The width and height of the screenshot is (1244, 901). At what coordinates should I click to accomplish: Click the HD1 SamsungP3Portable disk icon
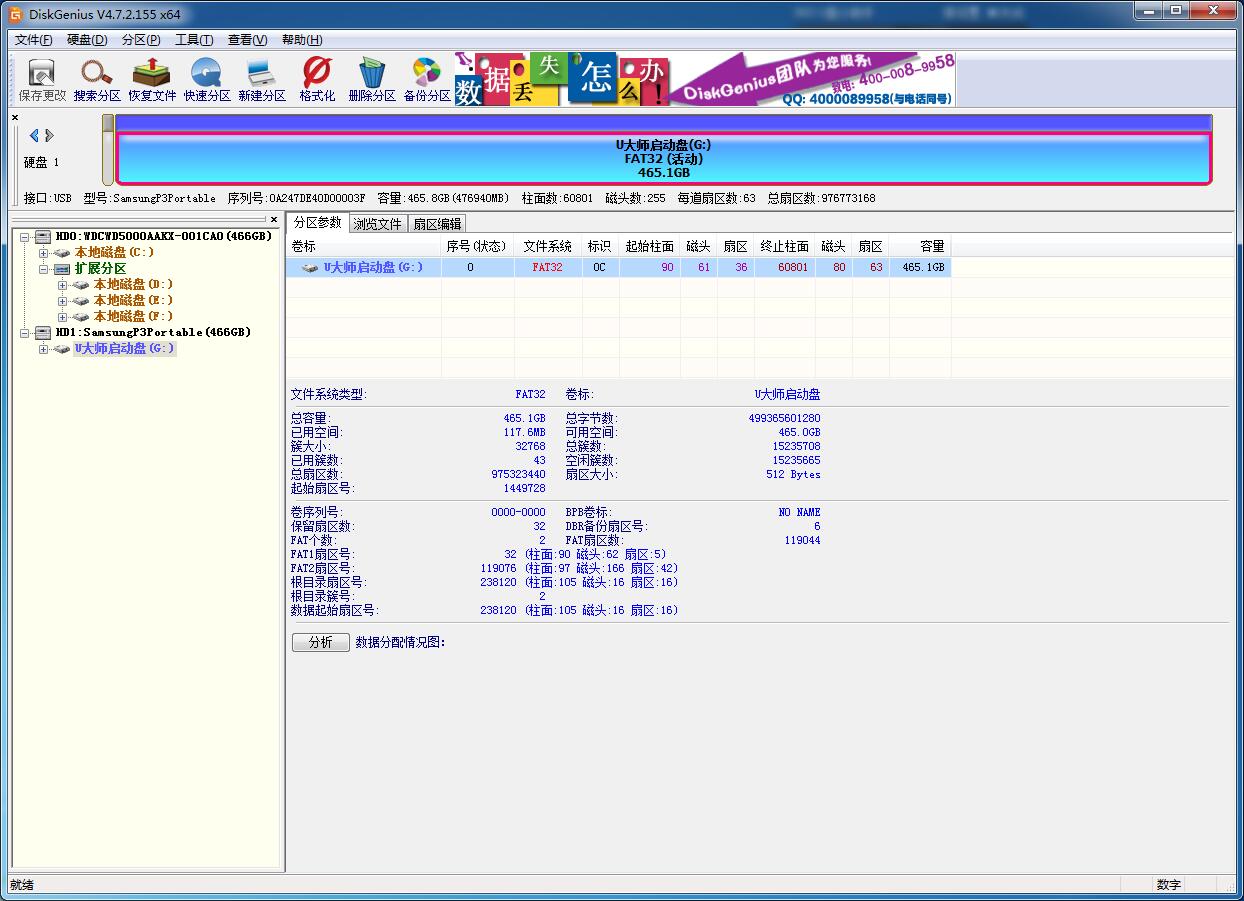pyautogui.click(x=43, y=333)
